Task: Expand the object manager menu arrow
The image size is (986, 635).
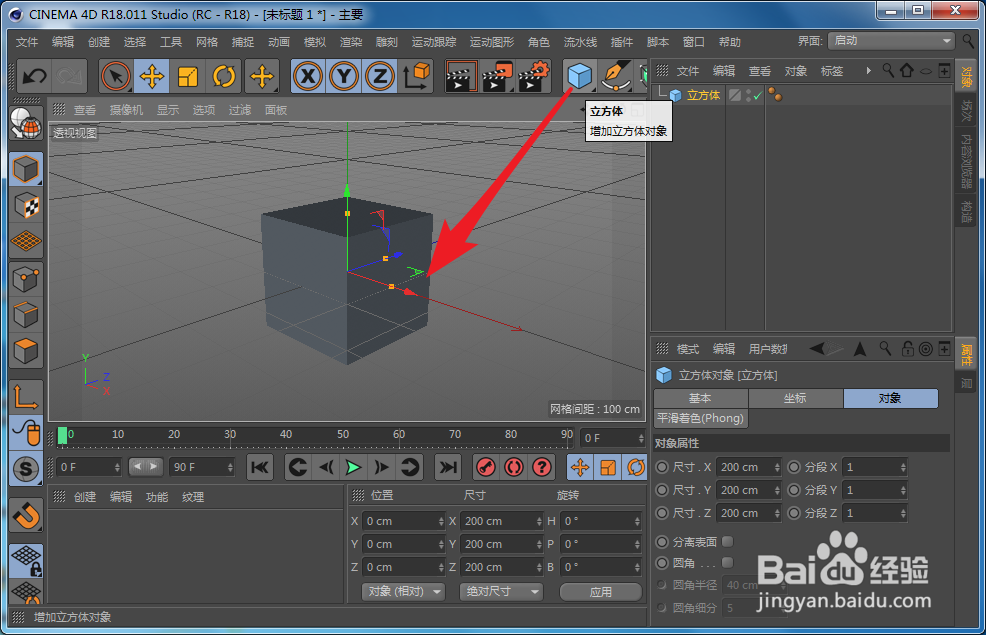Action: [868, 71]
